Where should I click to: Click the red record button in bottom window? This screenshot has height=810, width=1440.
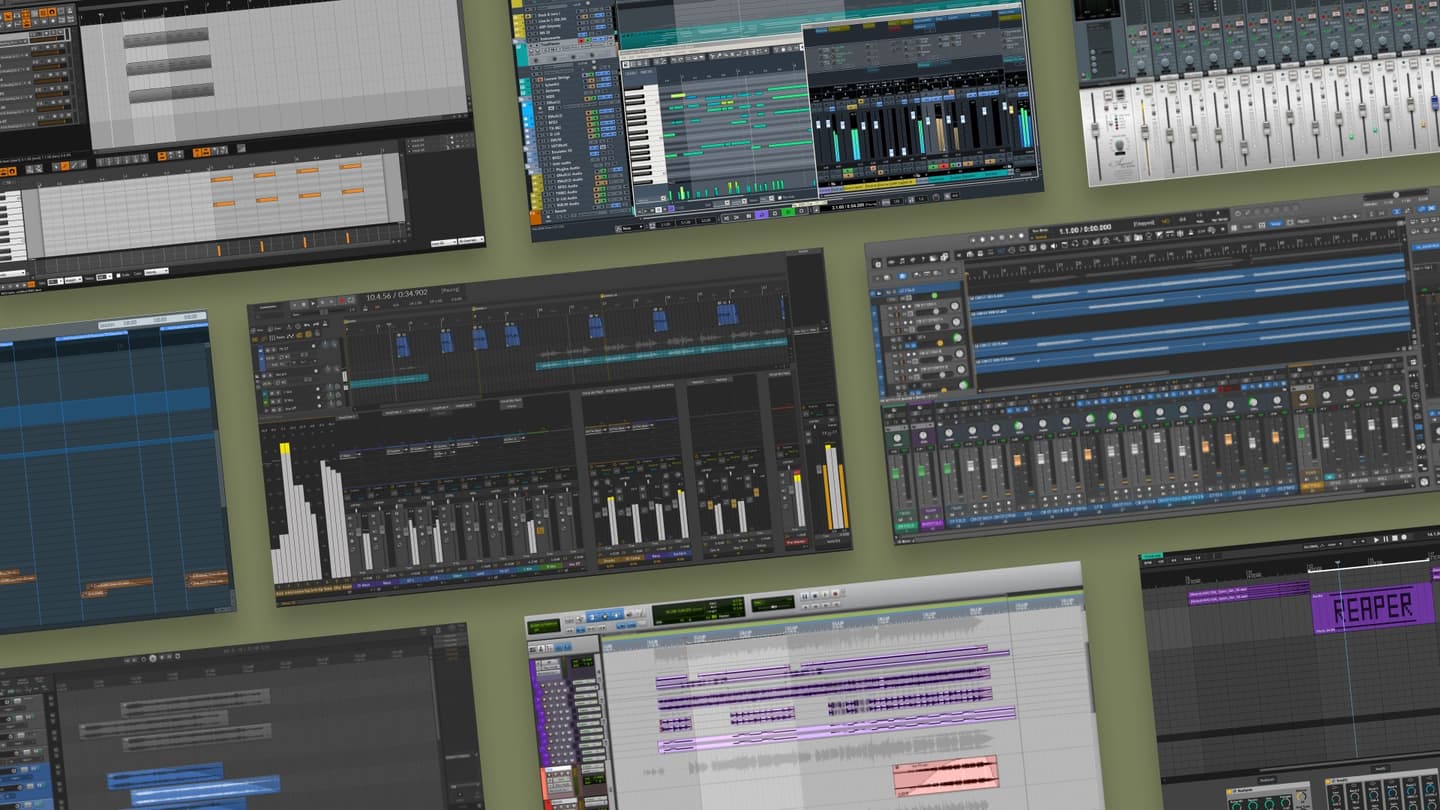tap(836, 593)
